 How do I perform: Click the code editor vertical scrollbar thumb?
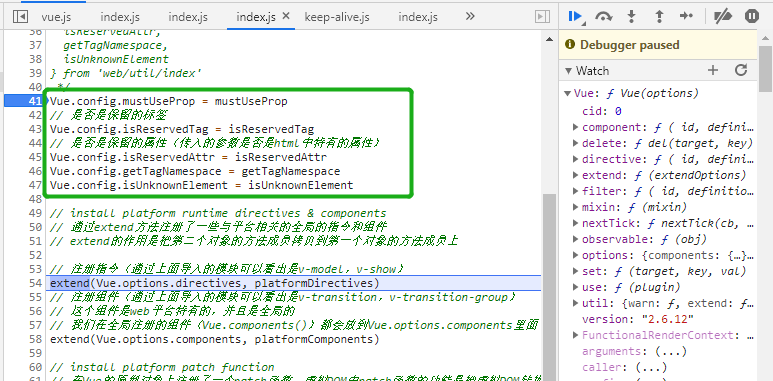point(549,286)
